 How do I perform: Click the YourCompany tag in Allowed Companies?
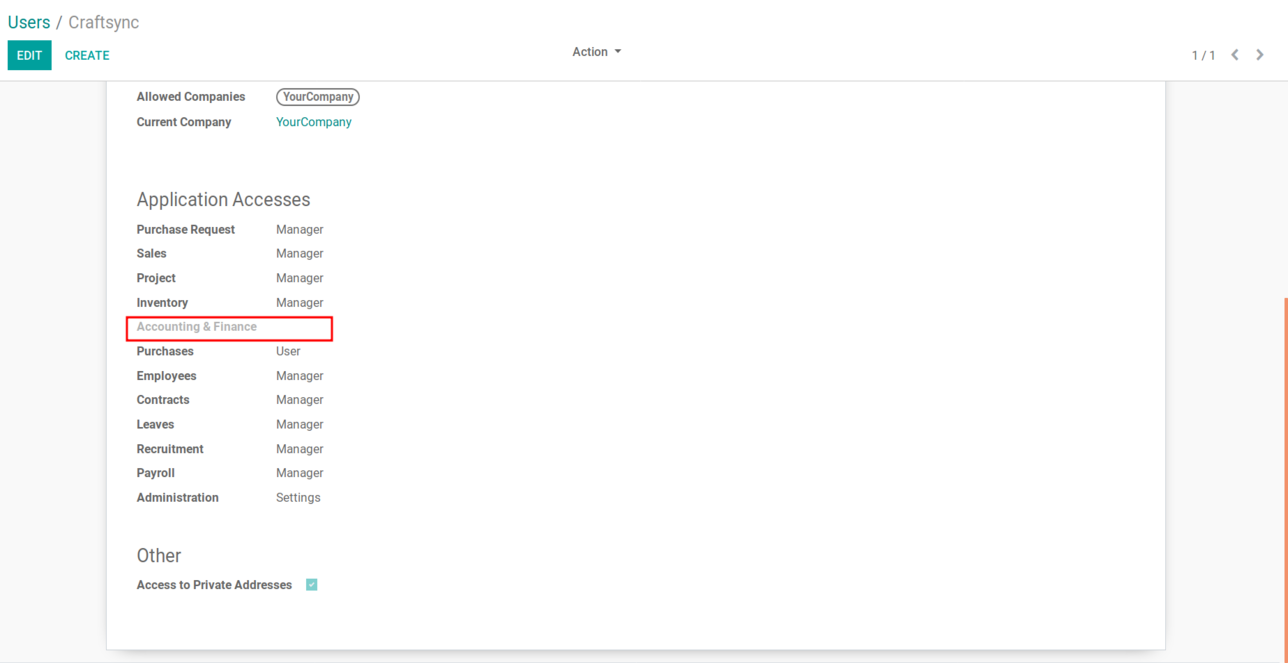317,97
